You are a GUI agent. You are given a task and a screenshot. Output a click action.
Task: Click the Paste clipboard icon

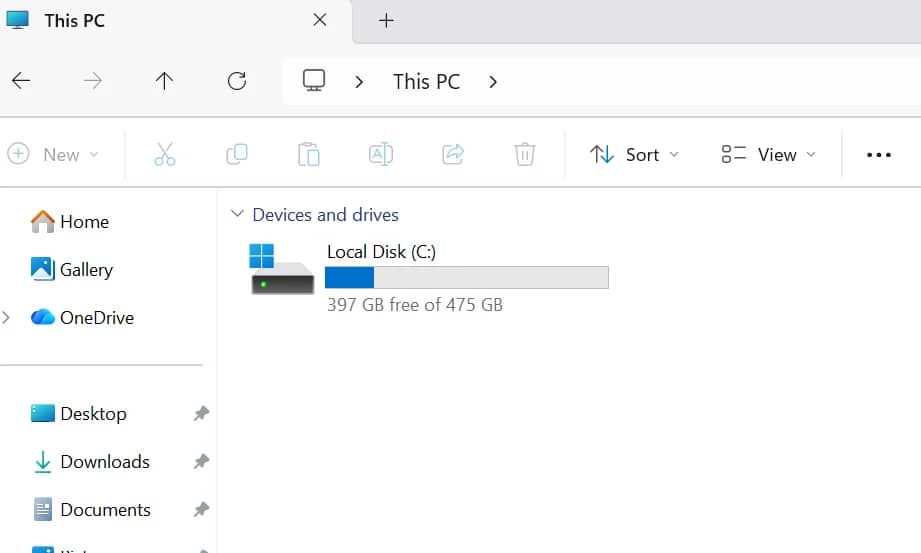[309, 155]
